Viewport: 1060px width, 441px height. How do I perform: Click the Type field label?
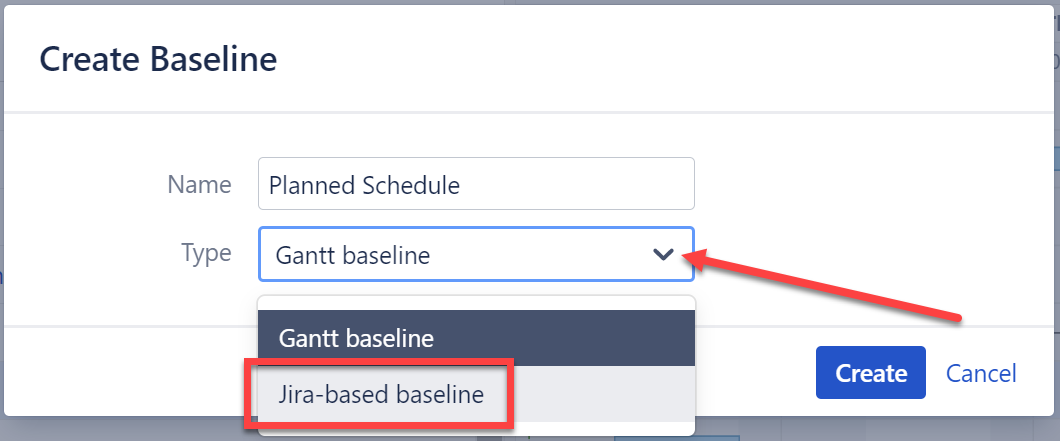[206, 253]
